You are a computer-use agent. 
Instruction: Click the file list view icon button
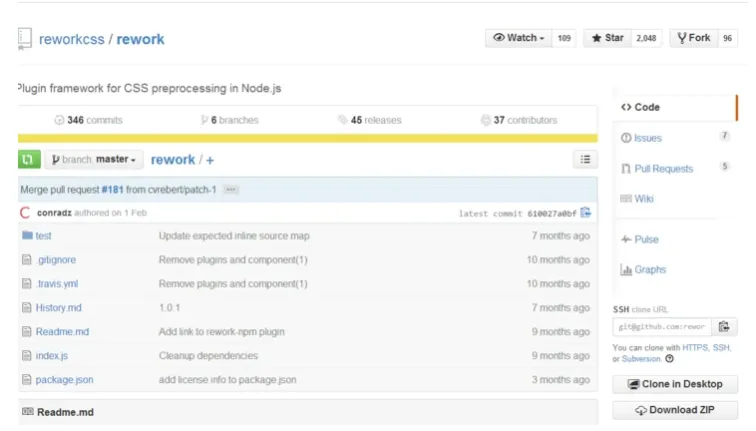(585, 160)
